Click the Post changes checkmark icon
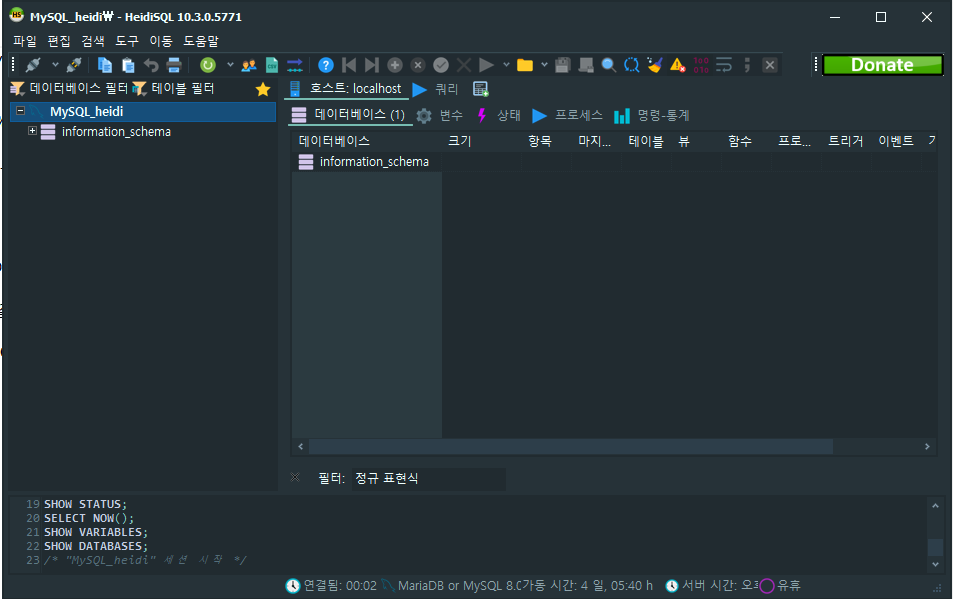 pos(441,65)
